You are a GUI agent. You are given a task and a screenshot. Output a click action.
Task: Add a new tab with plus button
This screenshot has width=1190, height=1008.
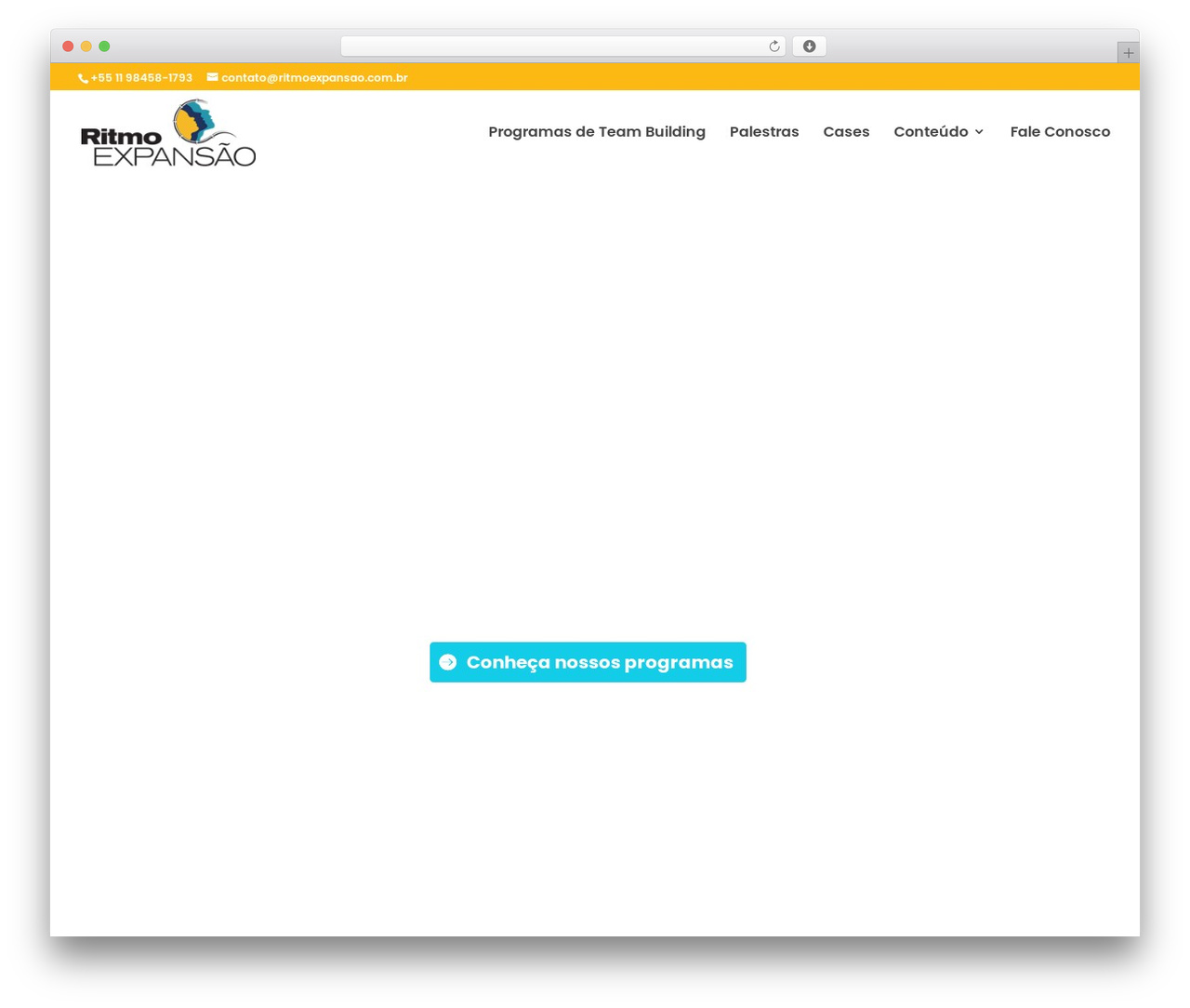click(x=1128, y=53)
